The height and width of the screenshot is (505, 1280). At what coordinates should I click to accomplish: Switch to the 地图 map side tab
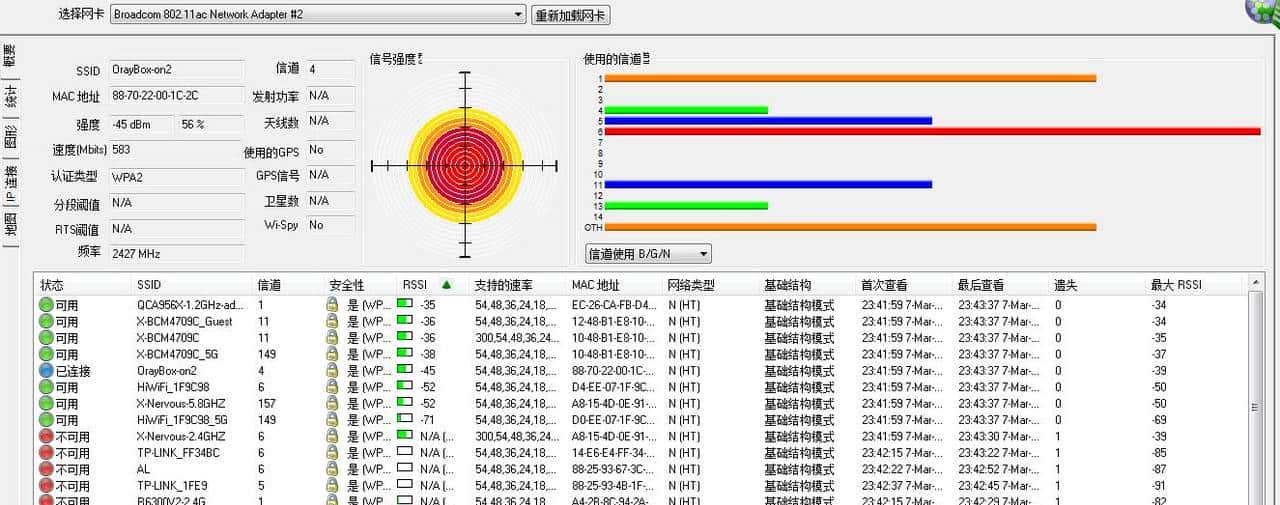click(10, 225)
